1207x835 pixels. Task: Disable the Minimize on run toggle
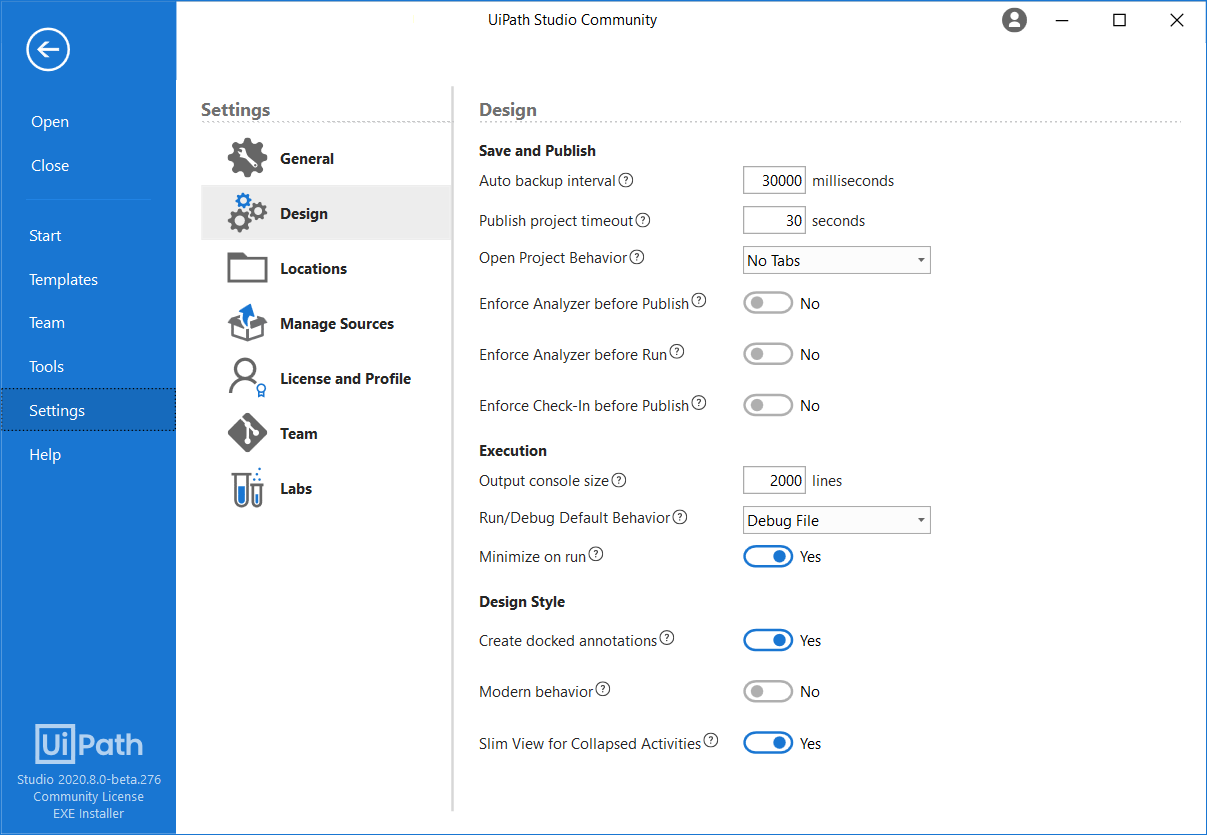tap(768, 556)
